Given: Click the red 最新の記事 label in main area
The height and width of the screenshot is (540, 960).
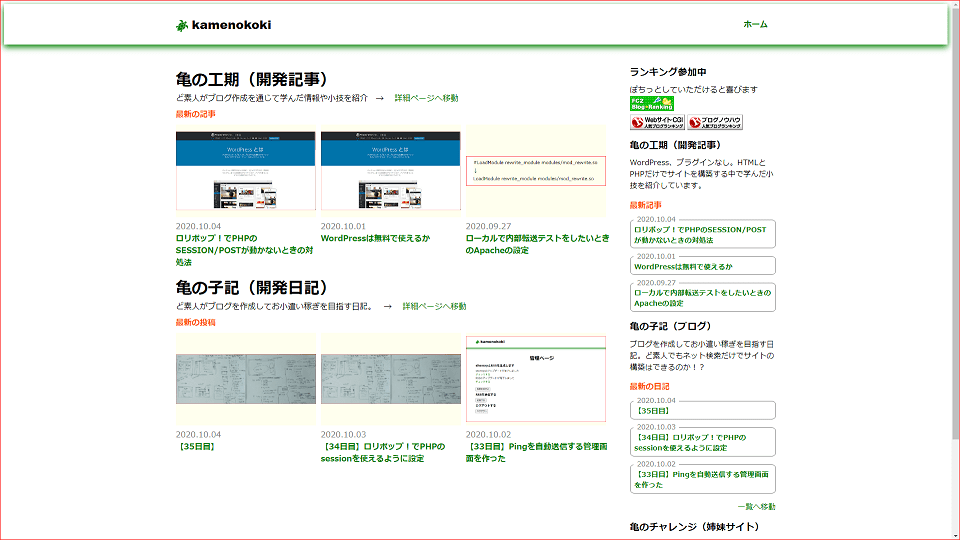Looking at the screenshot, I should pyautogui.click(x=195, y=114).
